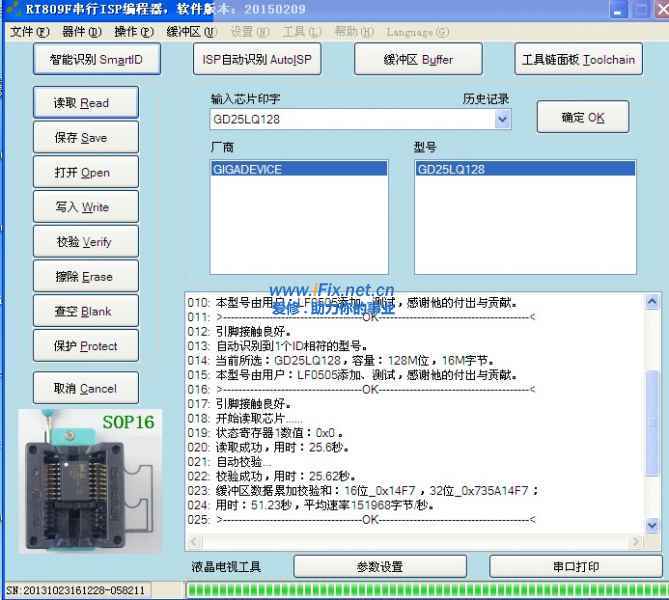The image size is (669, 600).
Task: Click the 保存 Save button
Action: click(86, 137)
